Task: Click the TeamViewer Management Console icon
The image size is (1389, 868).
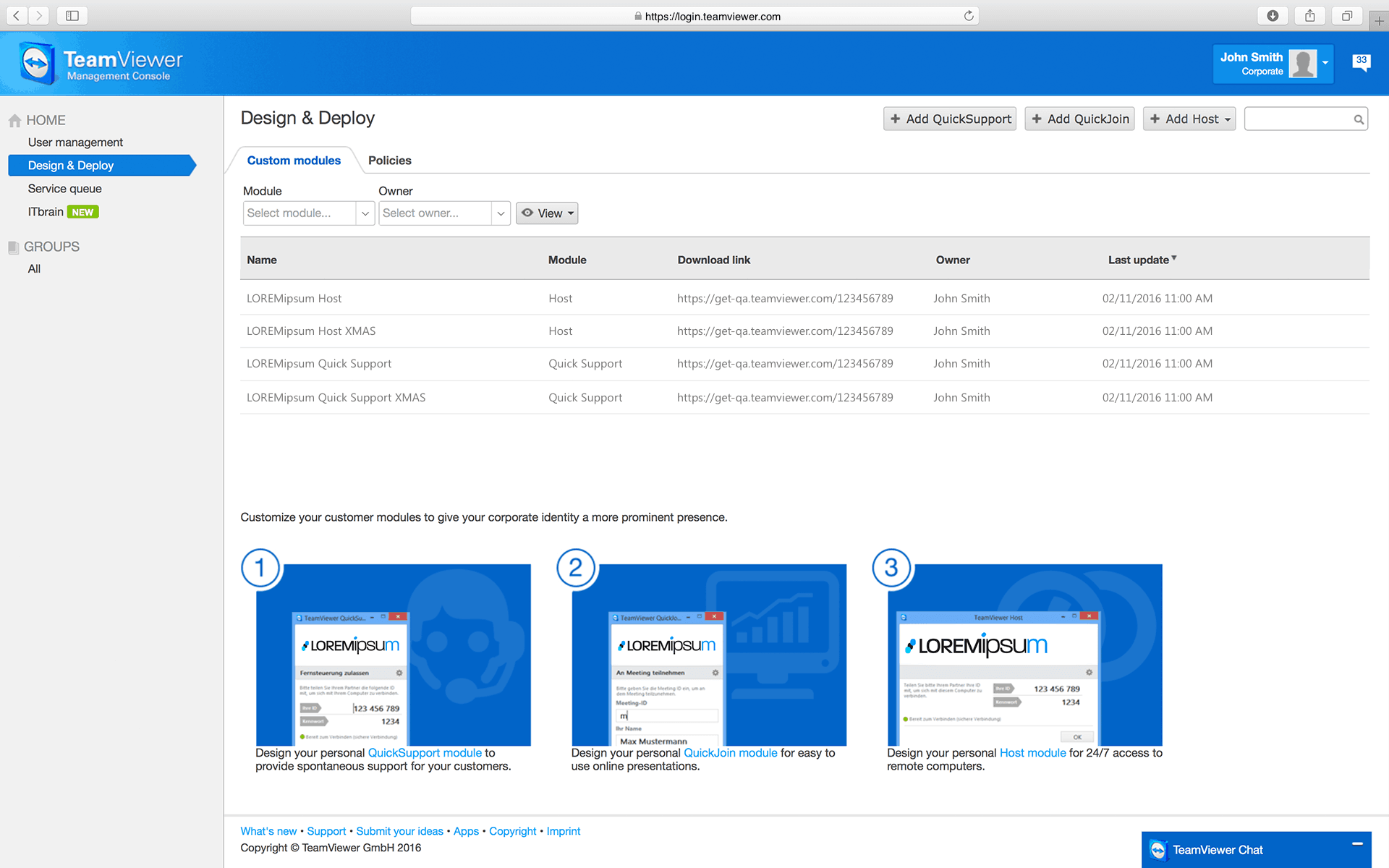Action: 37,63
